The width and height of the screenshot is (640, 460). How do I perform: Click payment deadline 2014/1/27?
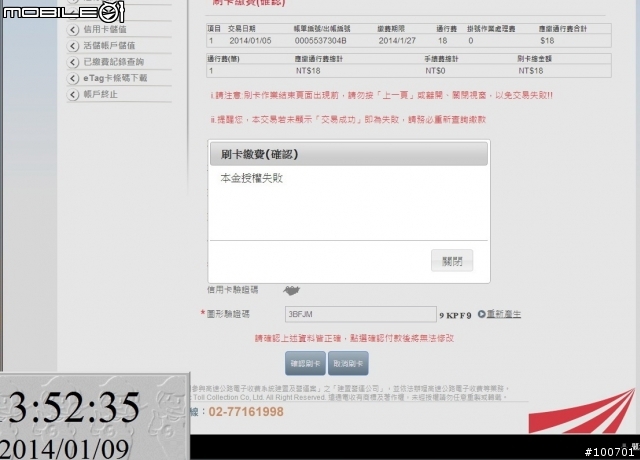click(x=397, y=41)
